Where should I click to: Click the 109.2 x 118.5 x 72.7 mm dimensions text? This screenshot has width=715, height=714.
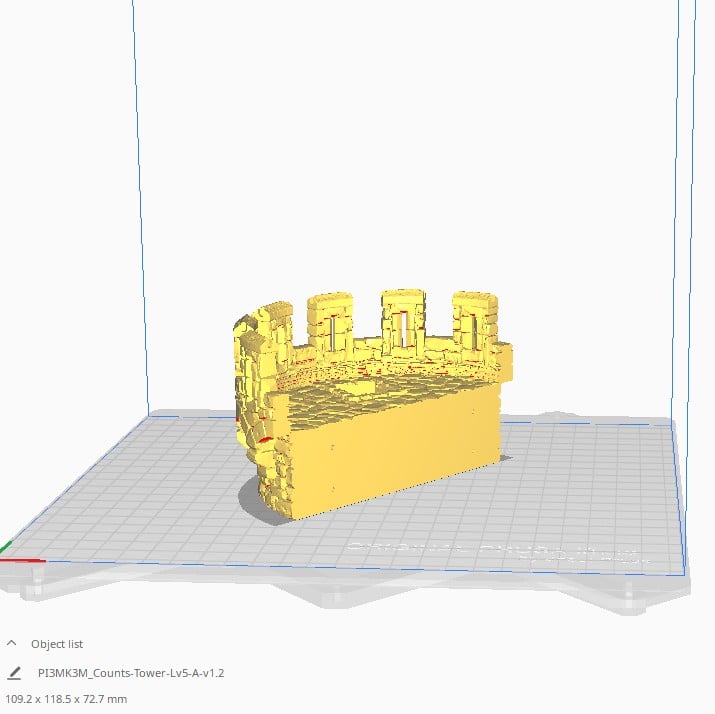click(66, 698)
